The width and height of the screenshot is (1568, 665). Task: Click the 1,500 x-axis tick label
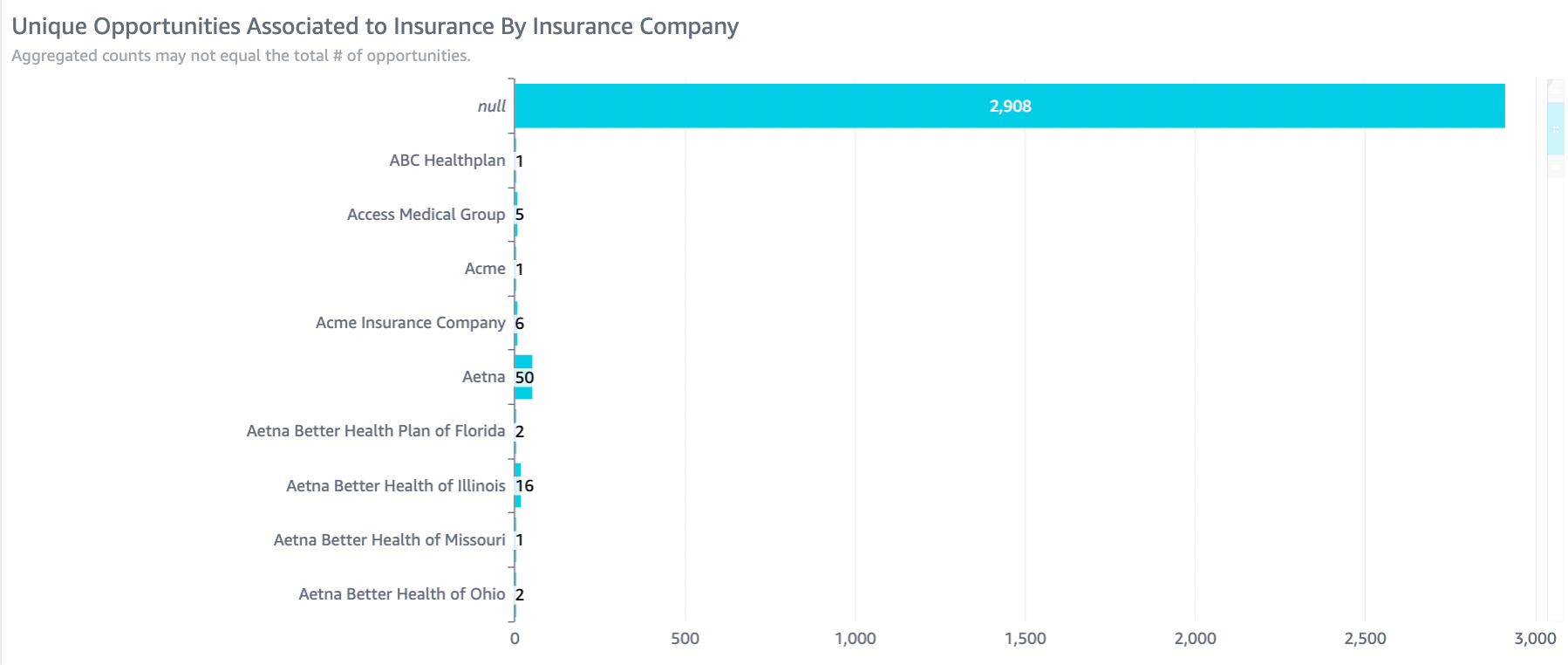1025,639
